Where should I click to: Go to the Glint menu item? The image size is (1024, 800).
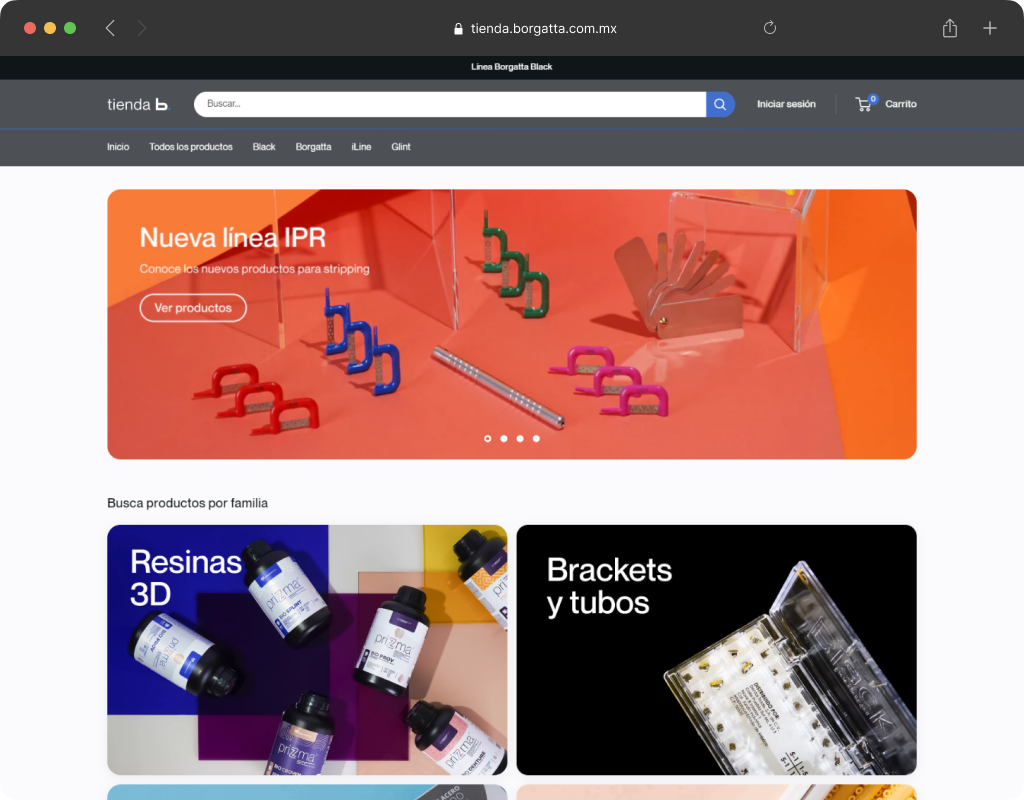pos(401,147)
